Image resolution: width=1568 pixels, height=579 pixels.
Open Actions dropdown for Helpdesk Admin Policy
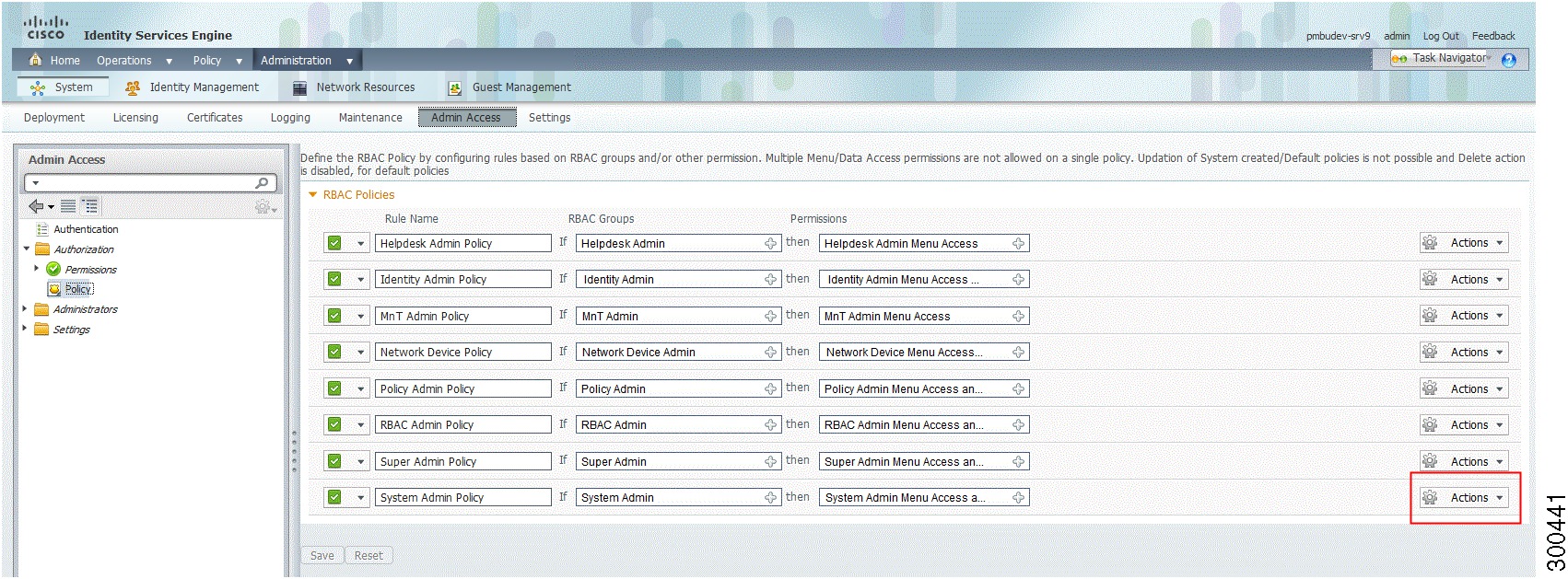1464,243
